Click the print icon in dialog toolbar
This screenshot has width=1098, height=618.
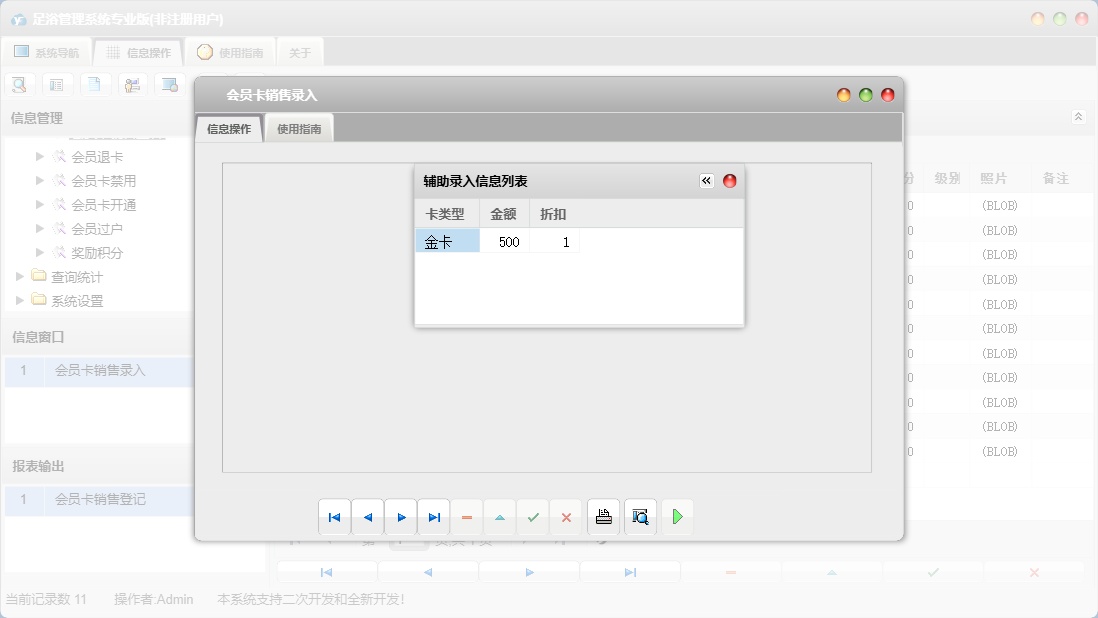(x=604, y=517)
